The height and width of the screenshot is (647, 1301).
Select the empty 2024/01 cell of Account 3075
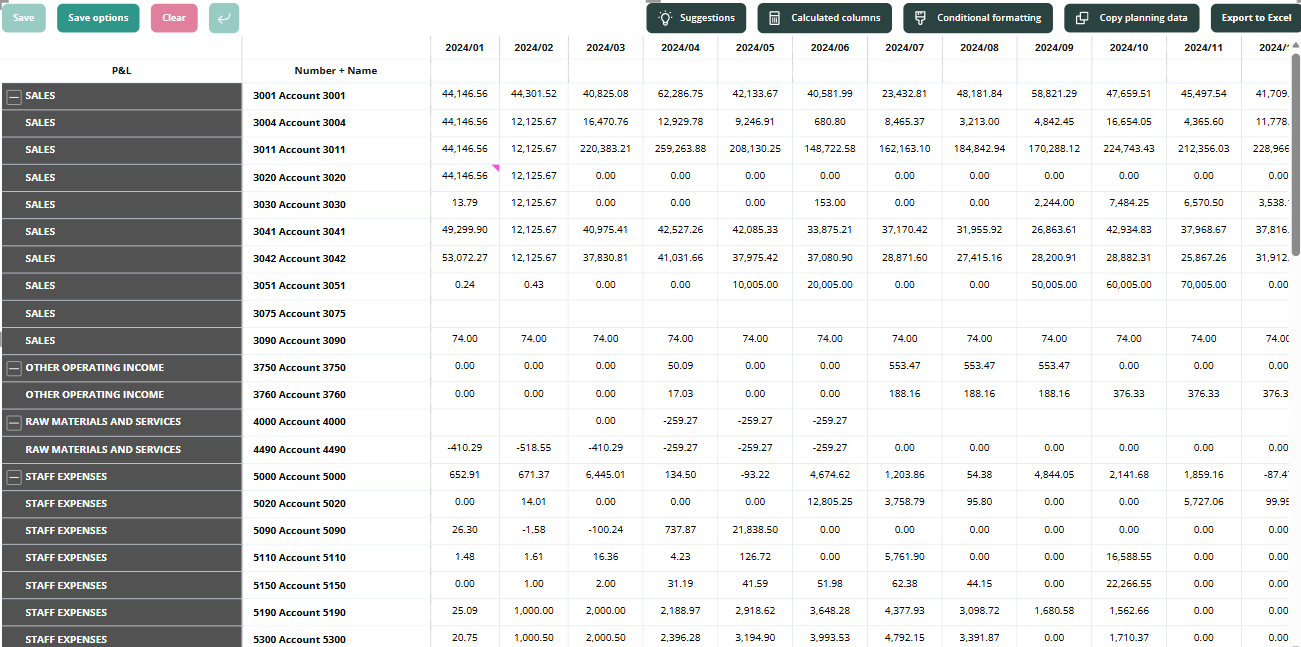coord(464,313)
